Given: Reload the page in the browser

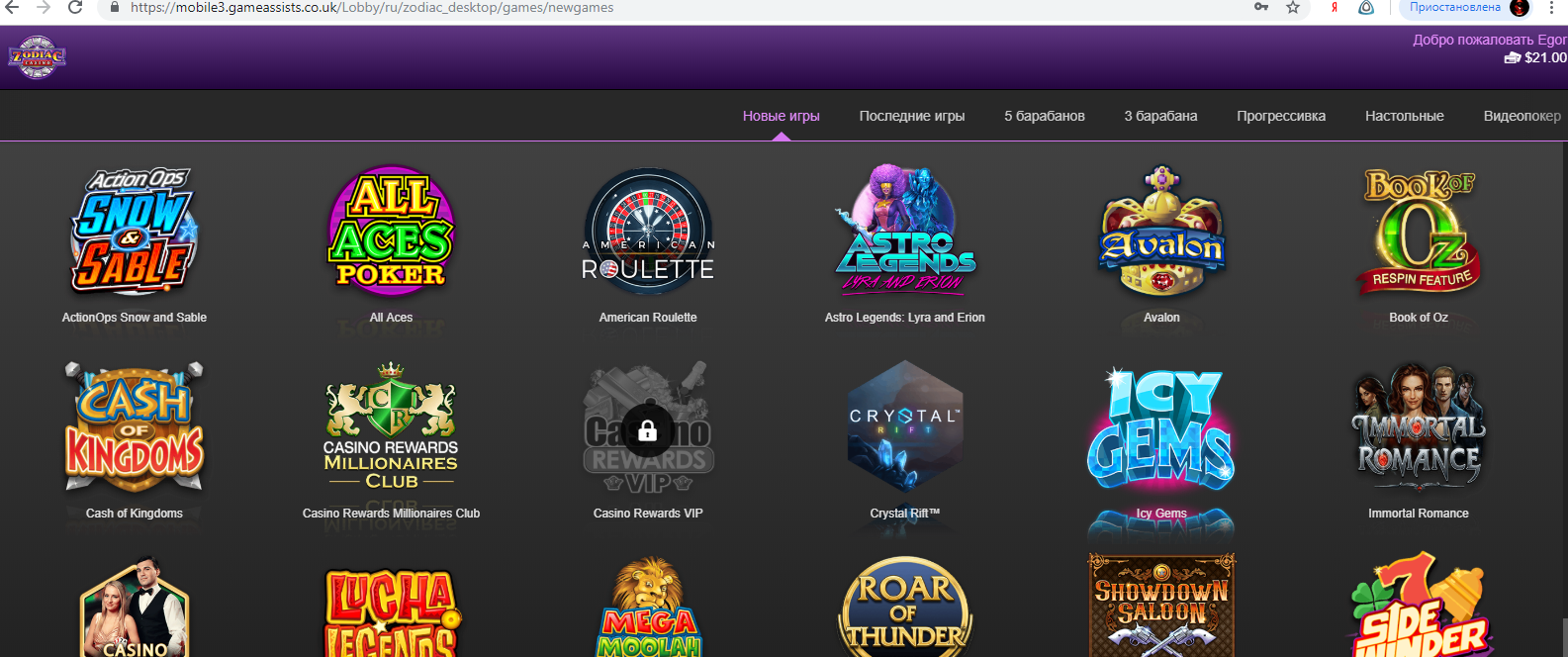Looking at the screenshot, I should click(75, 8).
